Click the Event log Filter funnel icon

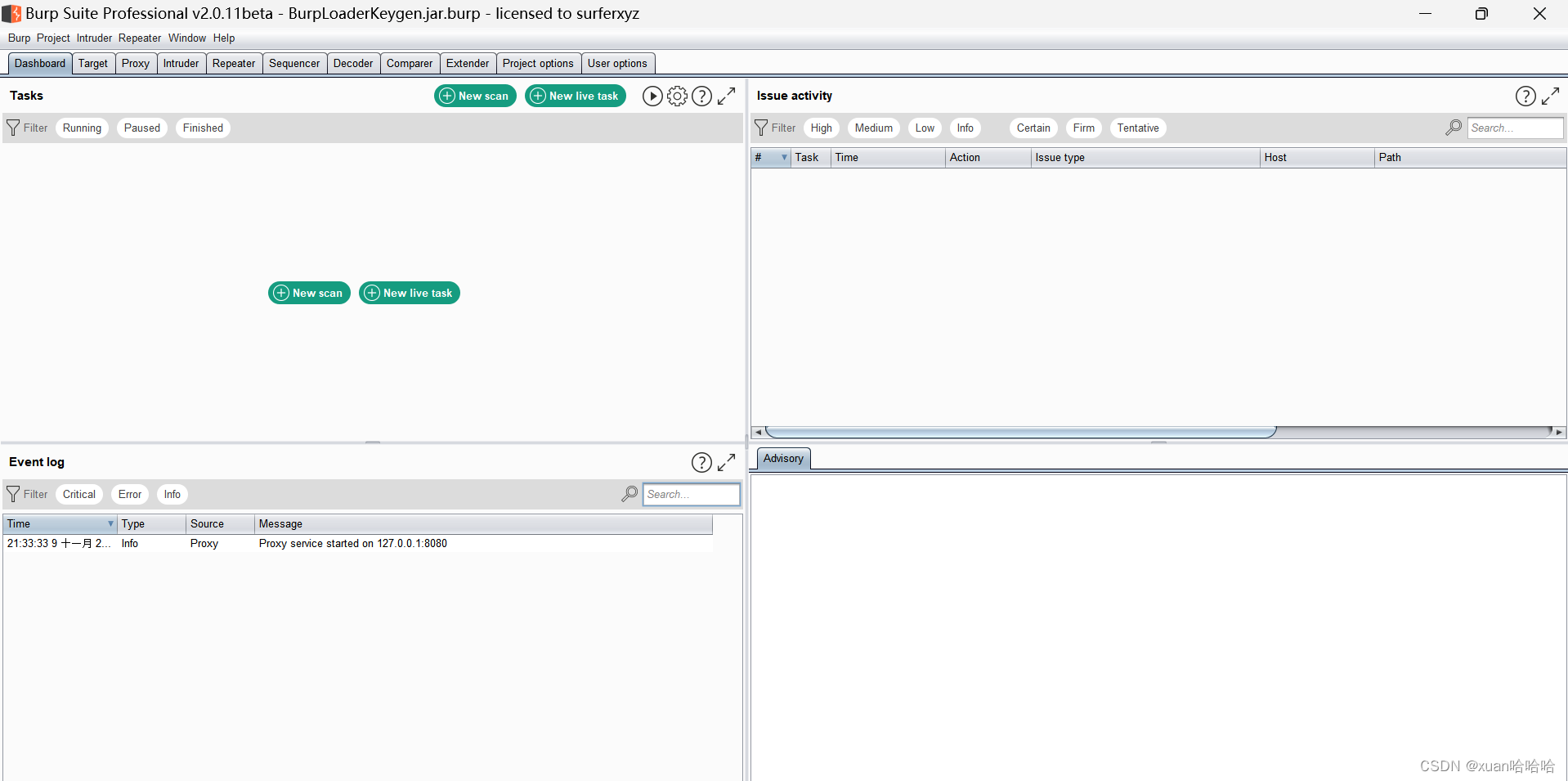click(x=13, y=494)
